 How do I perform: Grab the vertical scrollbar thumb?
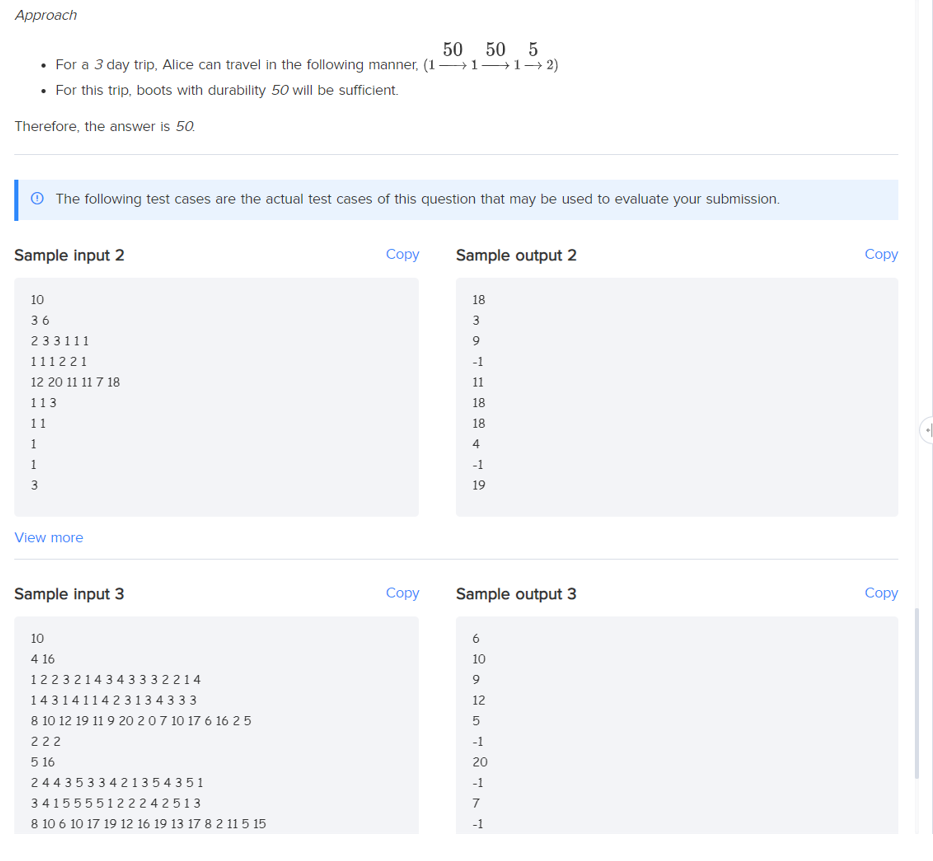coord(917,693)
